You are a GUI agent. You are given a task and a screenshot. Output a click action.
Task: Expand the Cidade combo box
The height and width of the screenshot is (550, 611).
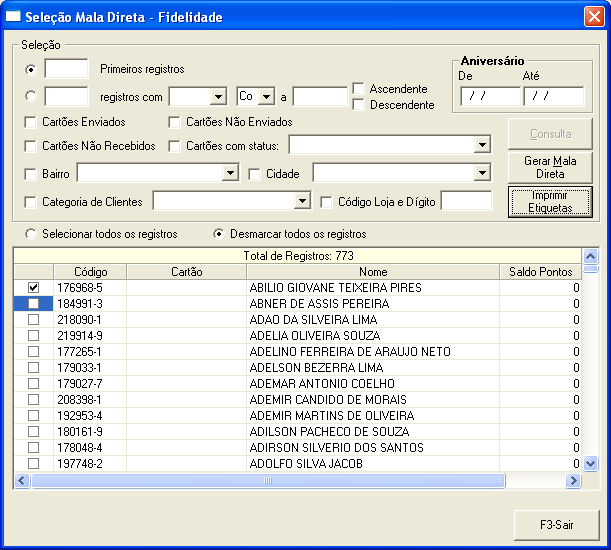pyautogui.click(x=482, y=174)
